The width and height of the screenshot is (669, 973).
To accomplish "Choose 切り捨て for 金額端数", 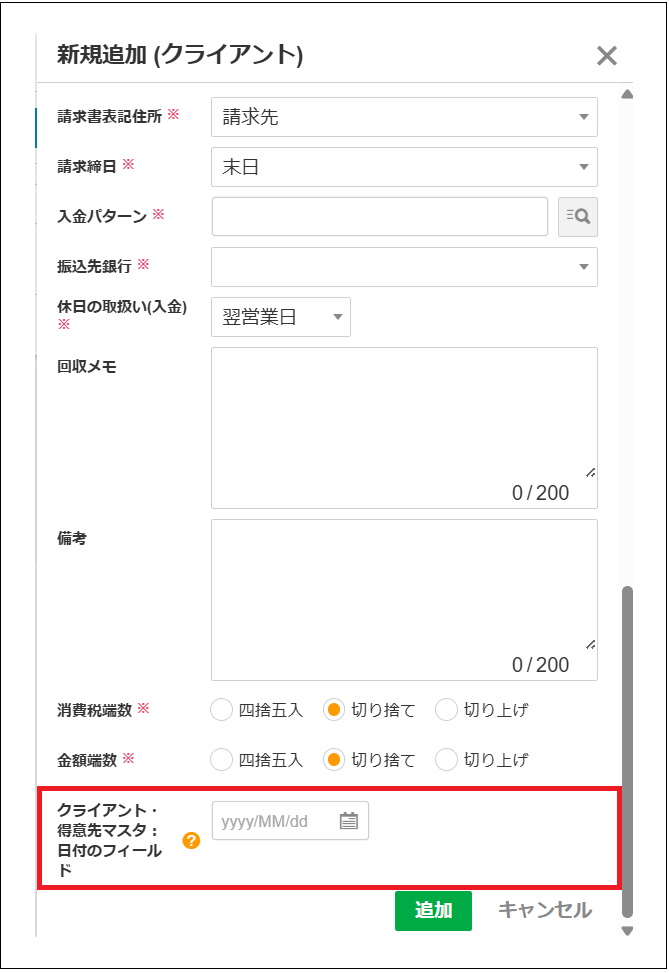I will [334, 760].
